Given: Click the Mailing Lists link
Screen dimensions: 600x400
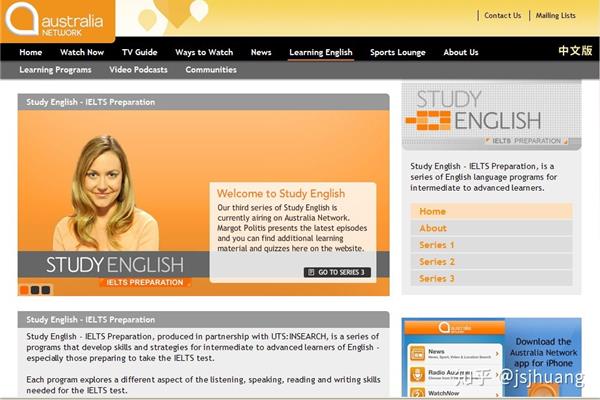Looking at the screenshot, I should click(x=555, y=16).
